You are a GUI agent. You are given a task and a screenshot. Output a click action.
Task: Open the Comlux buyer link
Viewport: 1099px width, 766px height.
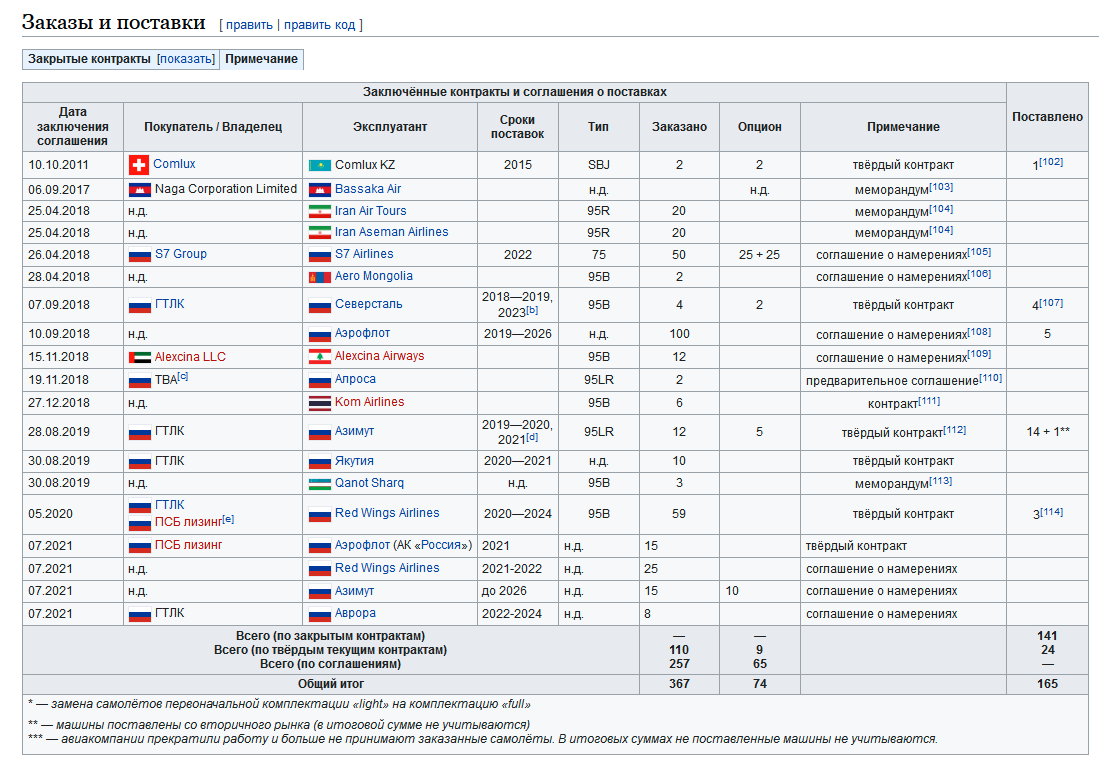[x=174, y=164]
